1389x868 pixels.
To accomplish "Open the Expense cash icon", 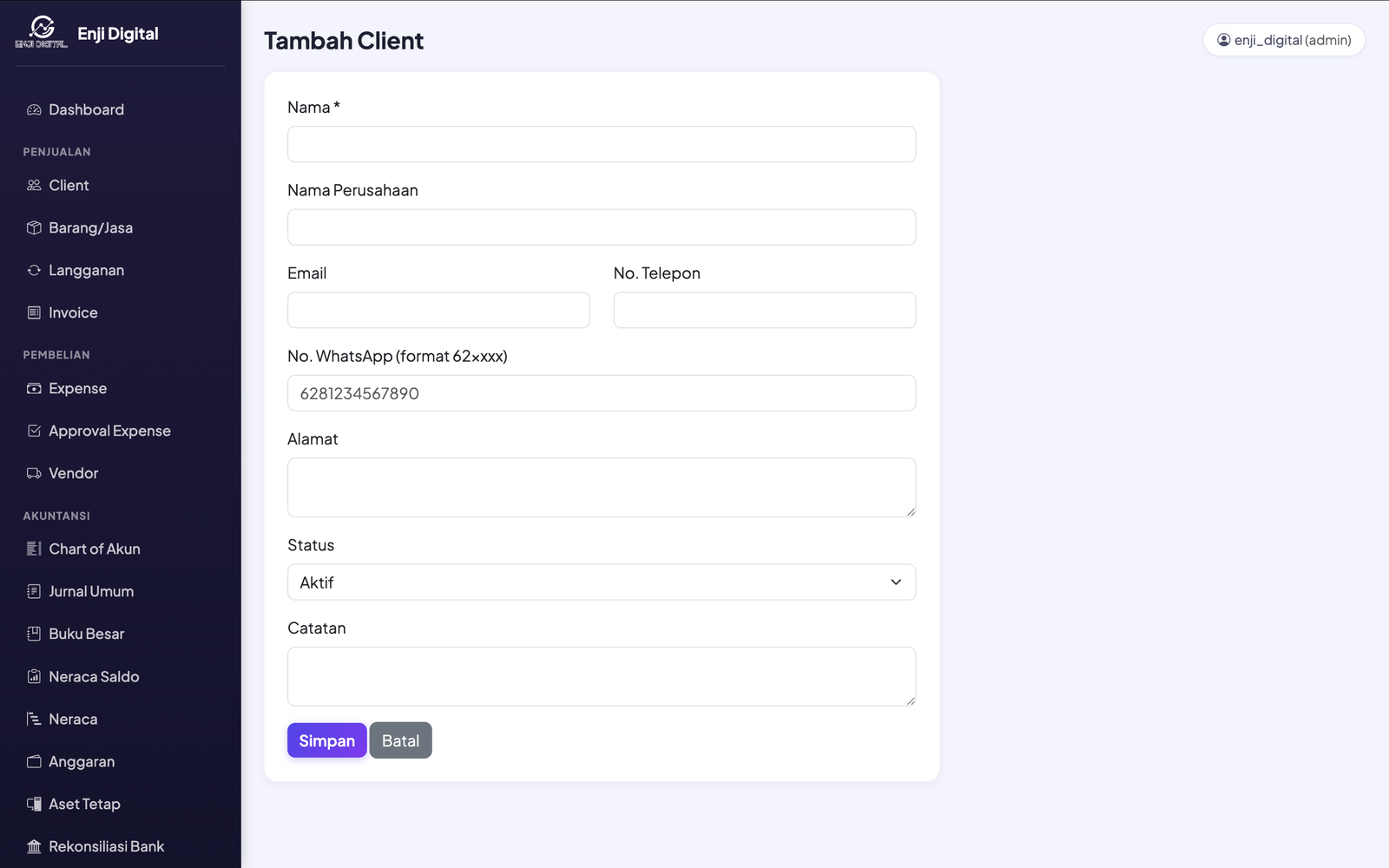I will pos(34,388).
